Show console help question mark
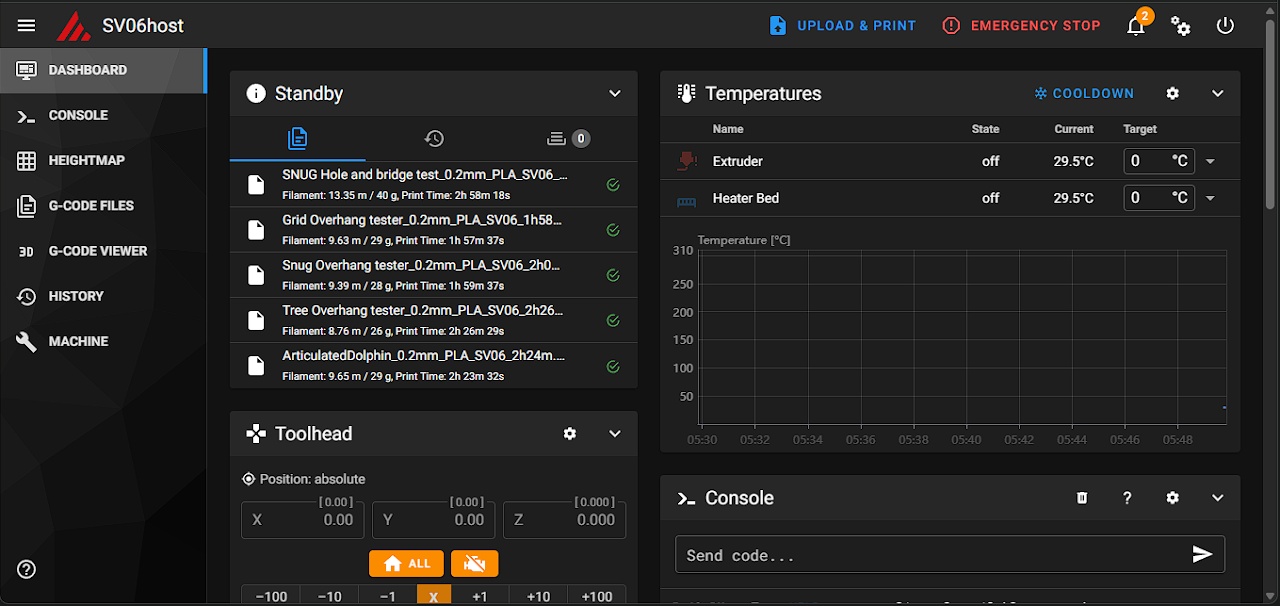The width and height of the screenshot is (1280, 606). (1127, 498)
